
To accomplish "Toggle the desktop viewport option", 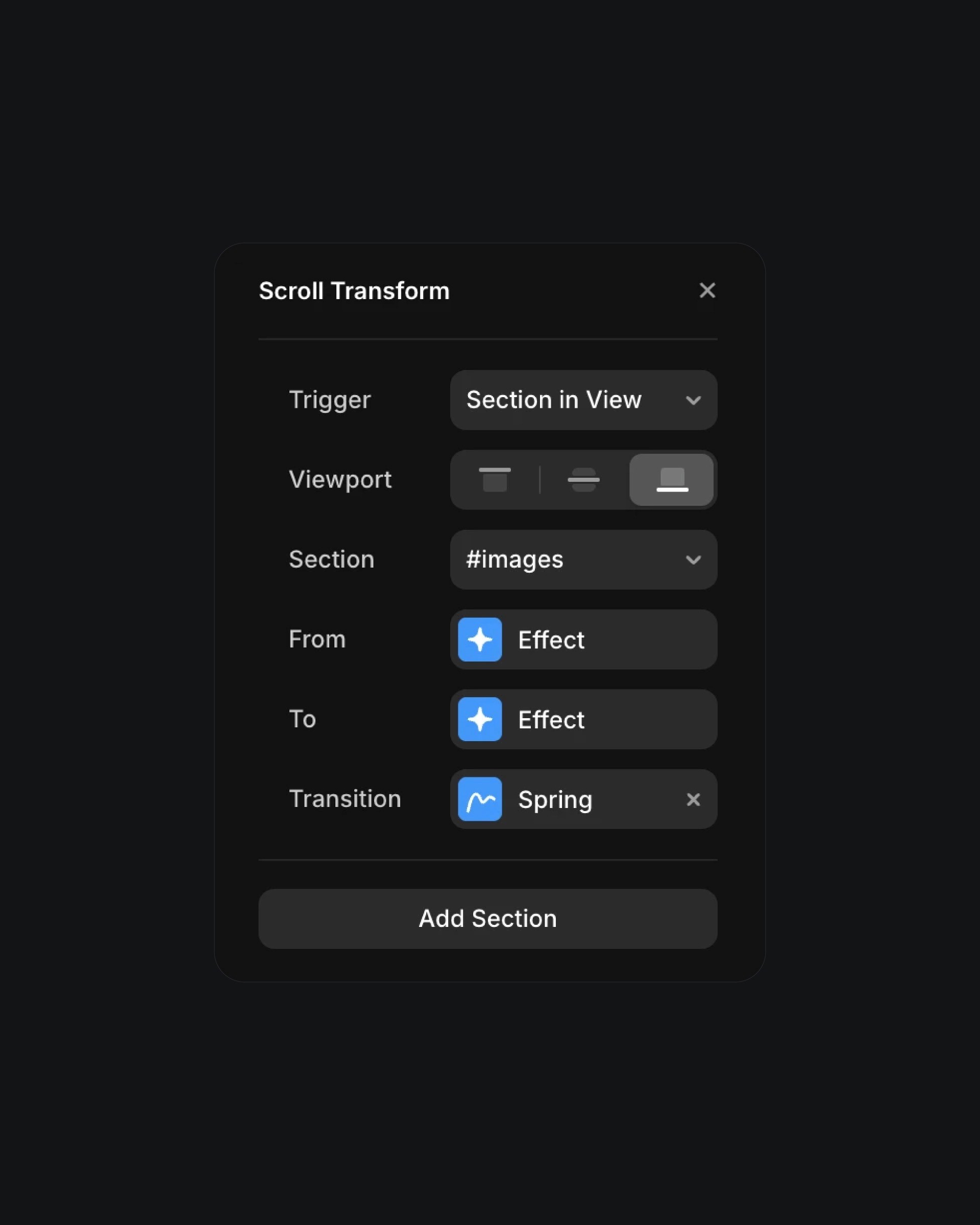I will coord(672,479).
